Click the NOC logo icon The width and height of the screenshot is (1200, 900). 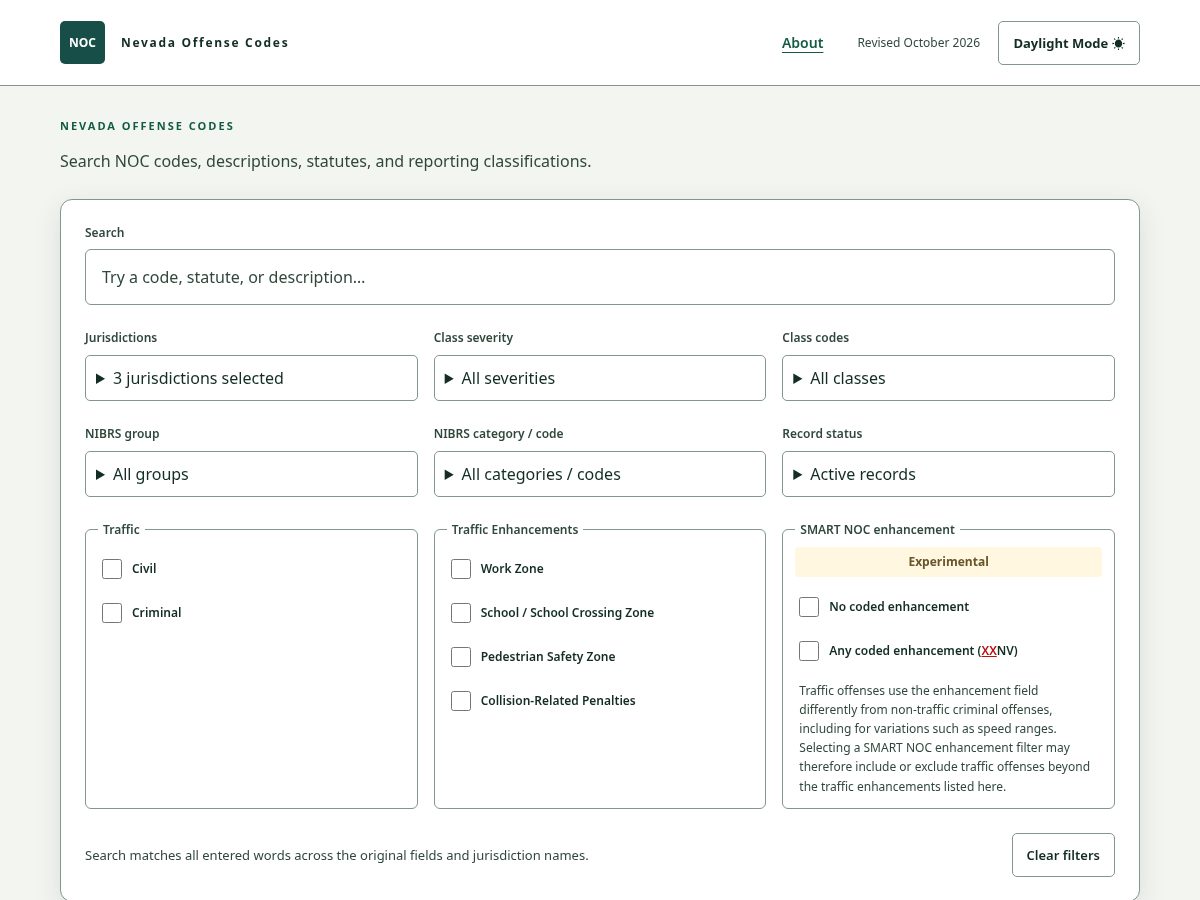(x=82, y=43)
